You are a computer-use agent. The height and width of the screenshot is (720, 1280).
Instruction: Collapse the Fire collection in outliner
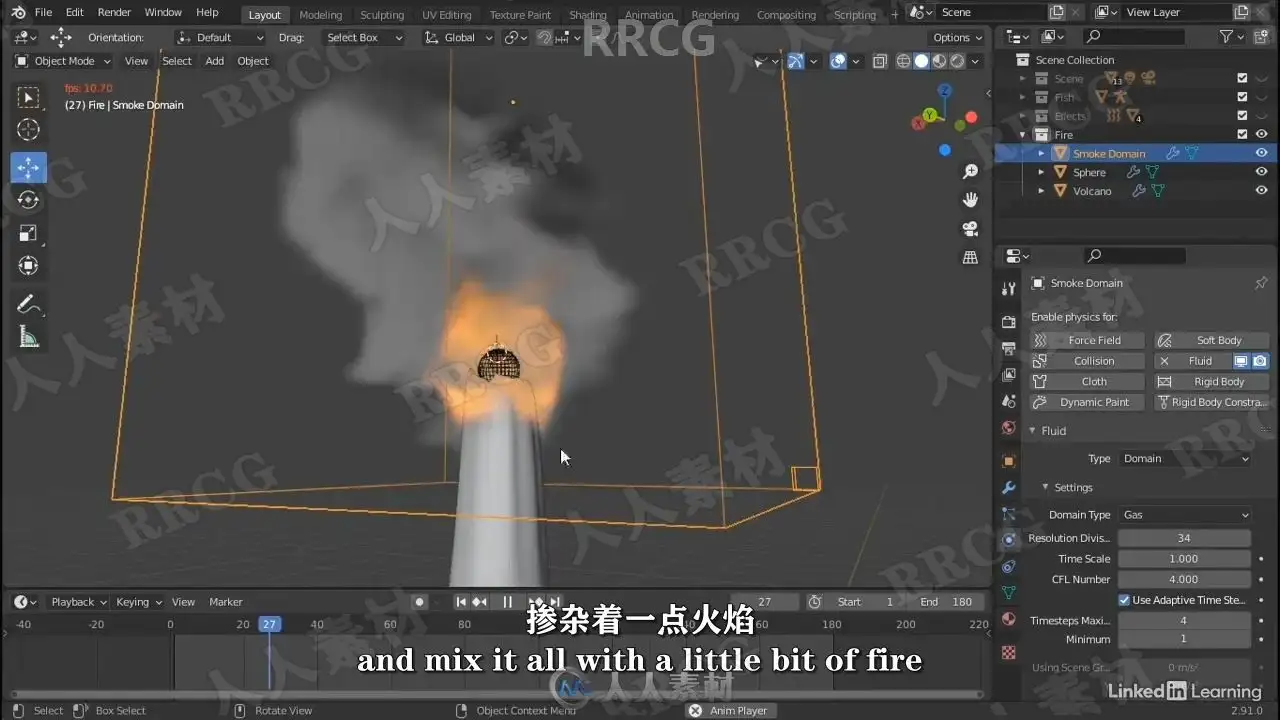pos(1022,134)
